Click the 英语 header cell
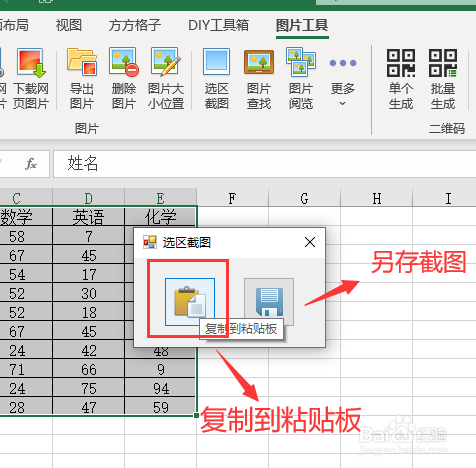Screen dimensions: 476x468 [x=88, y=217]
